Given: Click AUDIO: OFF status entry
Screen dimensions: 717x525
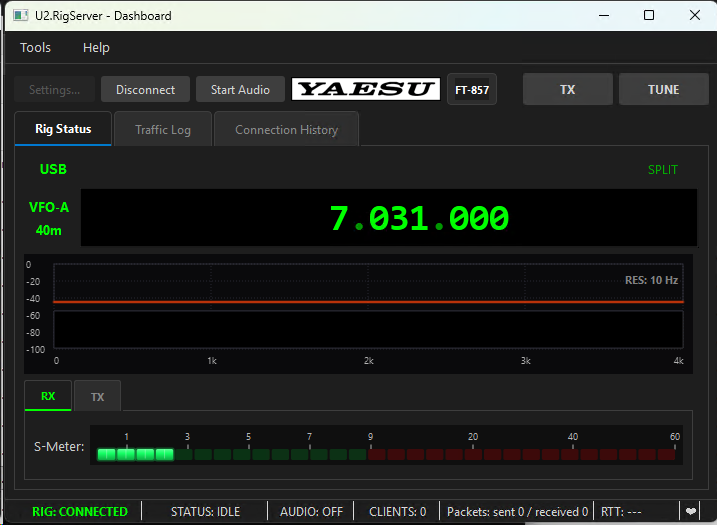Looking at the screenshot, I should (311, 511).
